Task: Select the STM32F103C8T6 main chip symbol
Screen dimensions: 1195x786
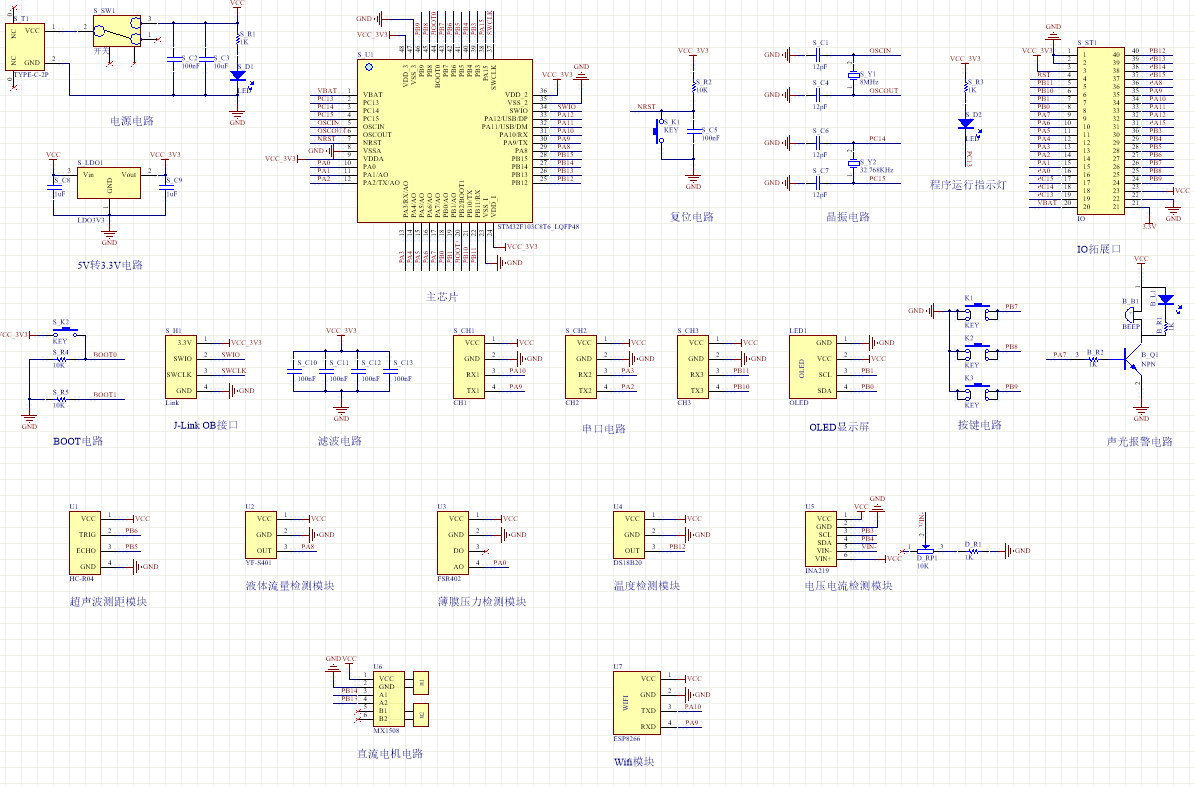Action: [x=445, y=141]
